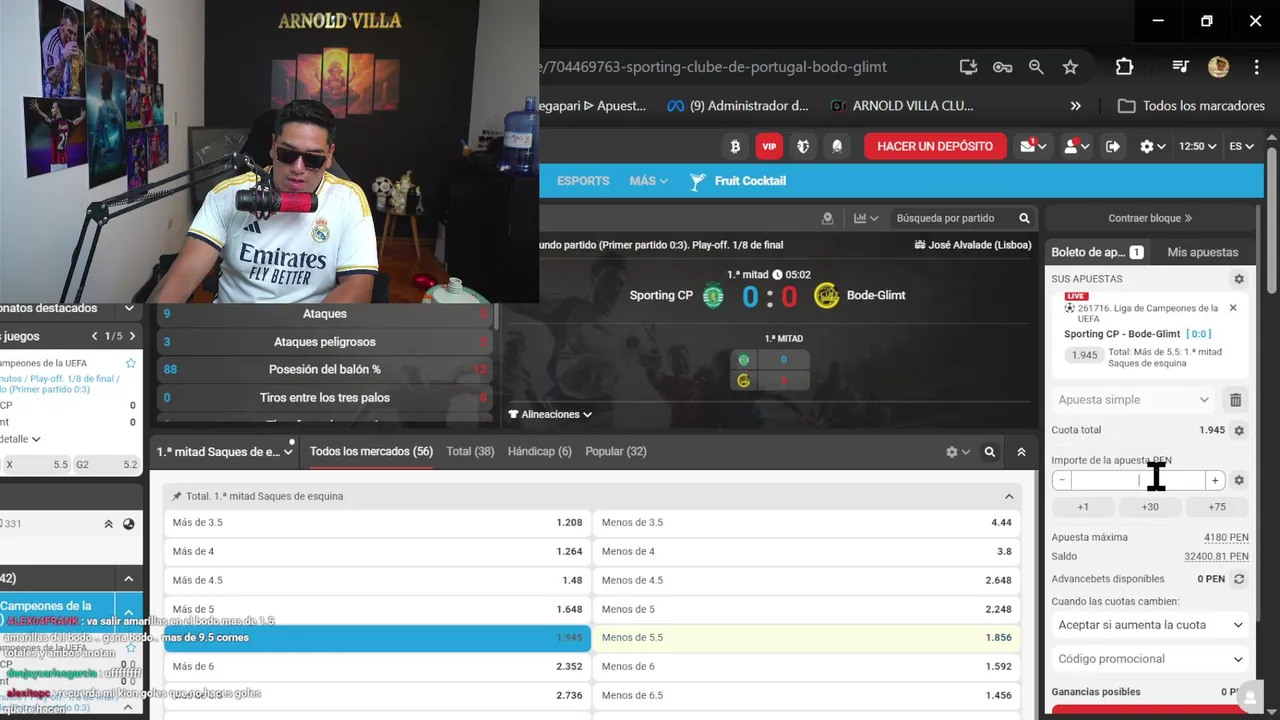Open the Cuota total settings gear

(x=1239, y=430)
